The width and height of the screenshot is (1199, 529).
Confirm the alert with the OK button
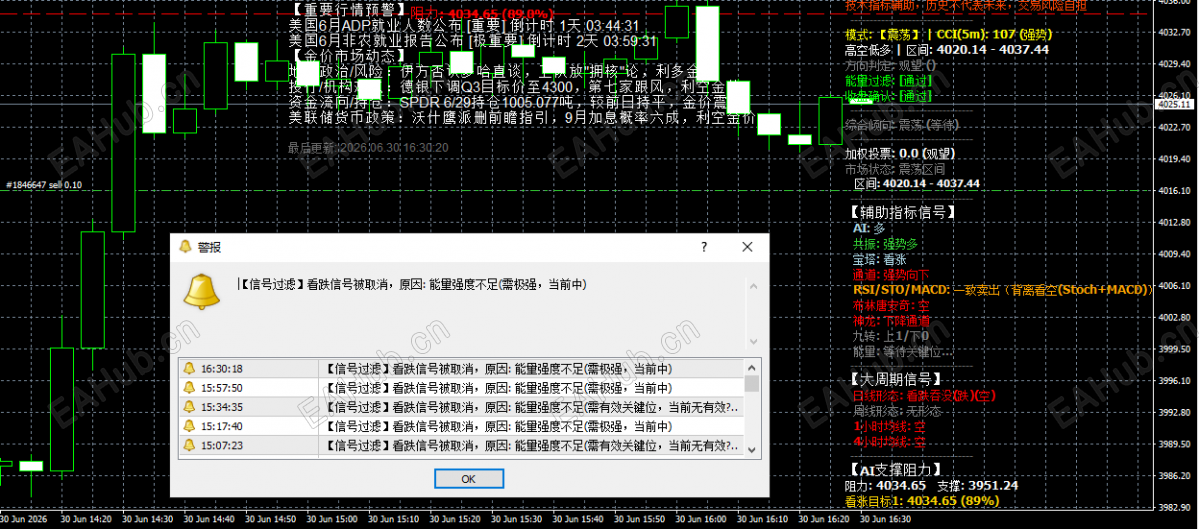coord(469,479)
